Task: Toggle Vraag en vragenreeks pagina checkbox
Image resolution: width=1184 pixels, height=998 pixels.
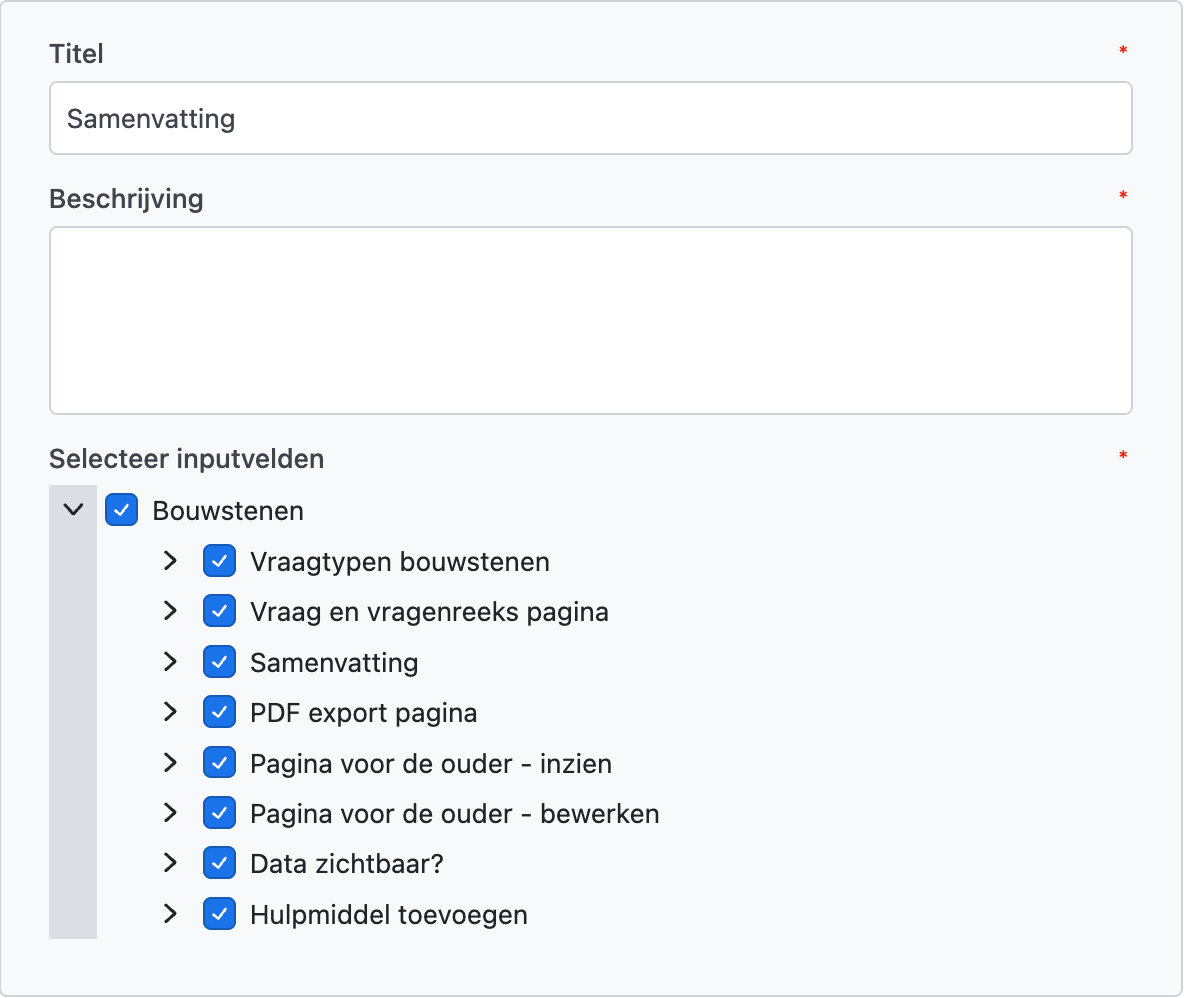Action: [219, 611]
